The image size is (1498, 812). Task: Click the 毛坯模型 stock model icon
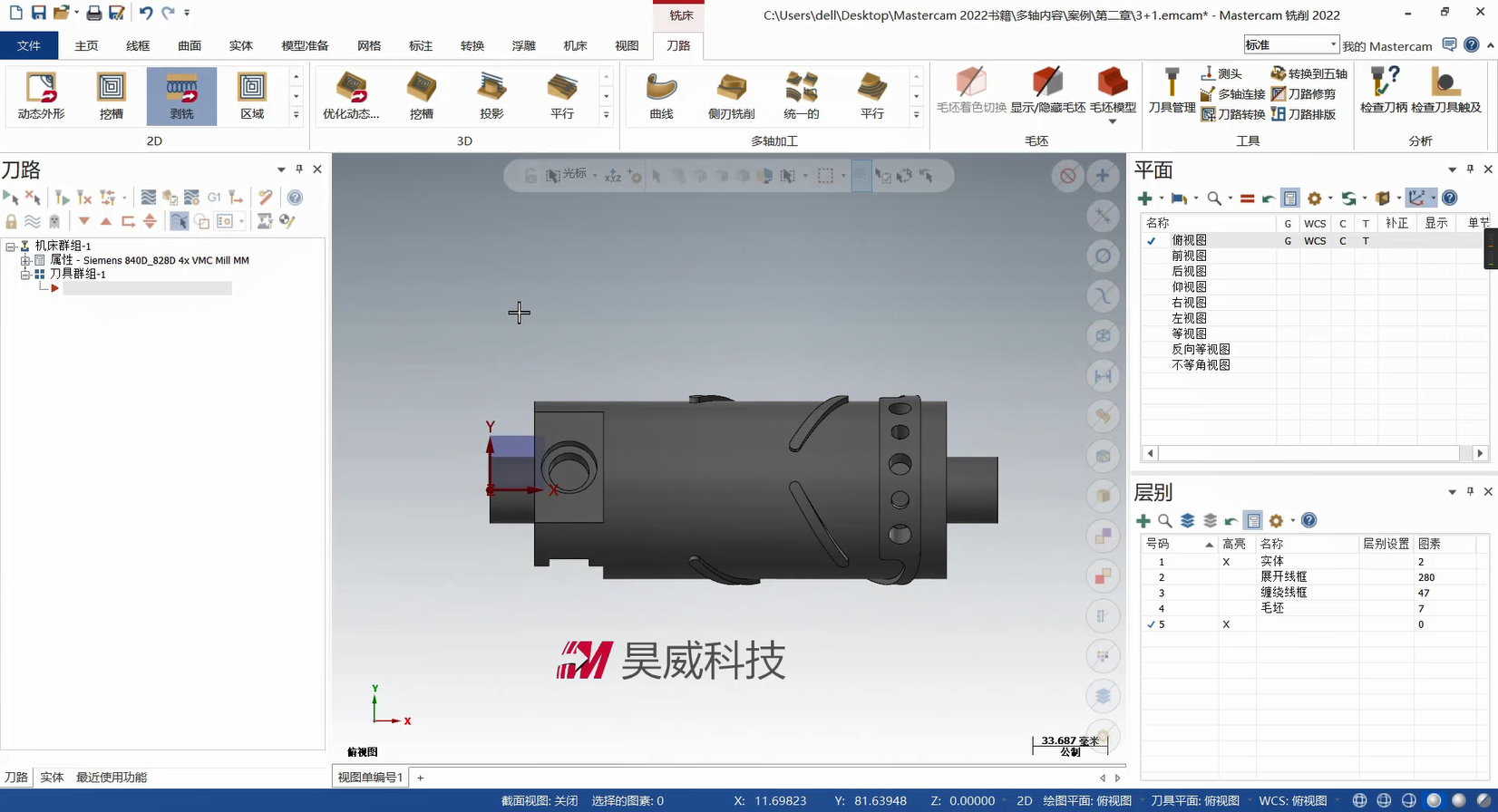(x=1113, y=94)
